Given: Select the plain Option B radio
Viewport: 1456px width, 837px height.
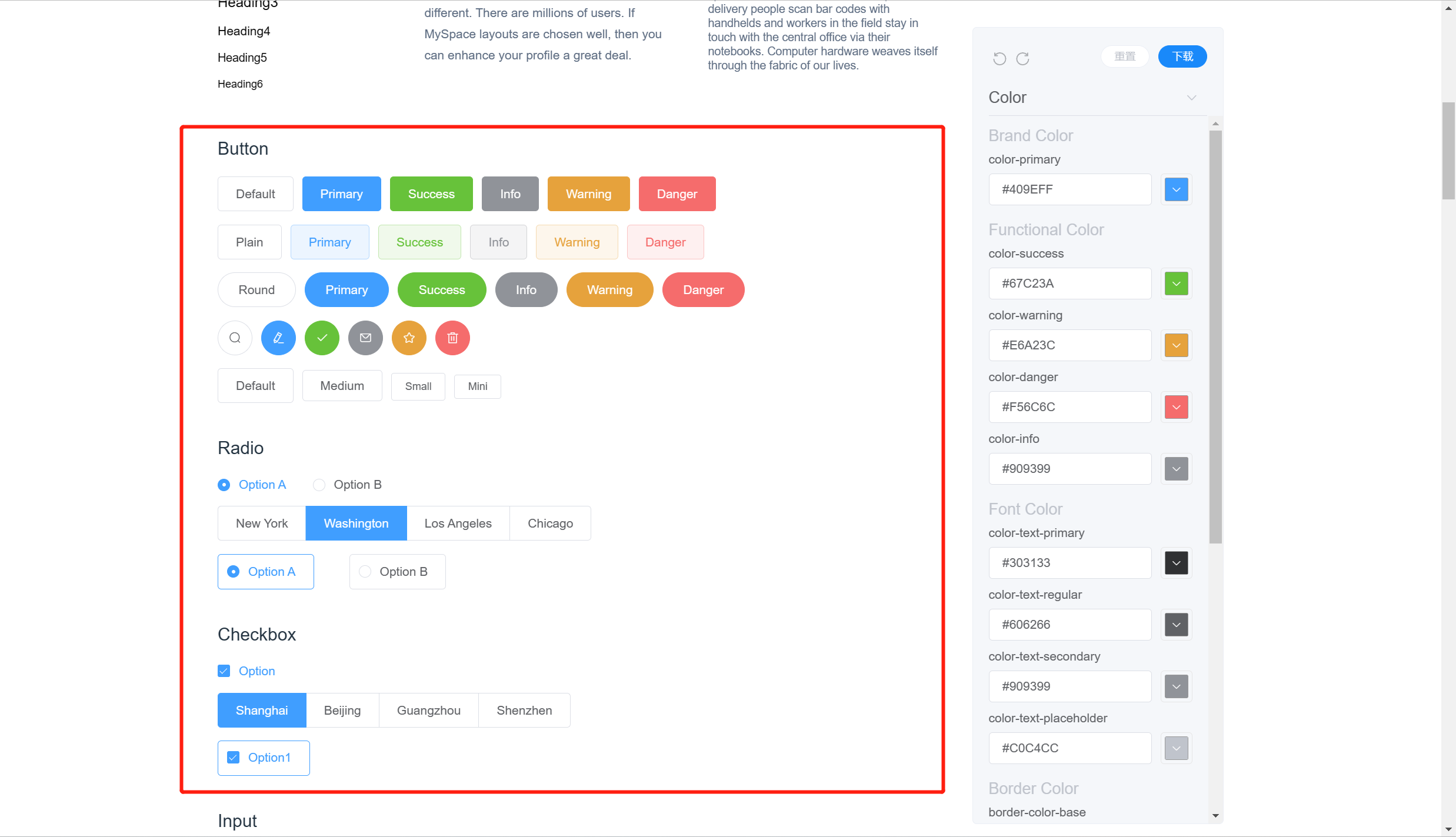Looking at the screenshot, I should 319,485.
